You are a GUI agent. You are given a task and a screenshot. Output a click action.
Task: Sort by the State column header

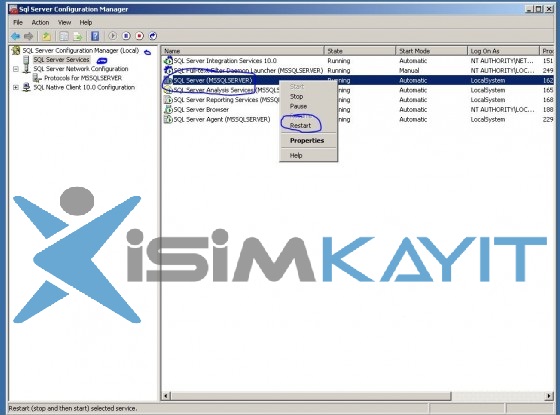[x=360, y=51]
